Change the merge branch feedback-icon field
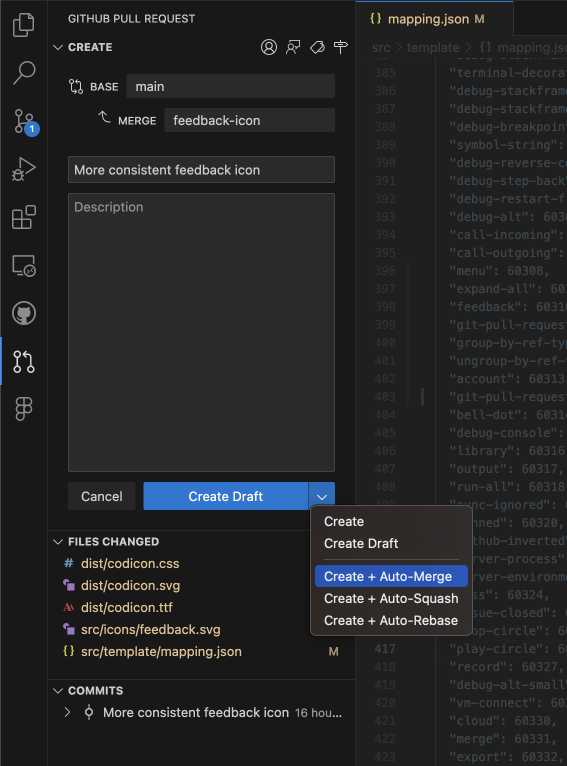Screen dimensions: 567x766 [250, 120]
